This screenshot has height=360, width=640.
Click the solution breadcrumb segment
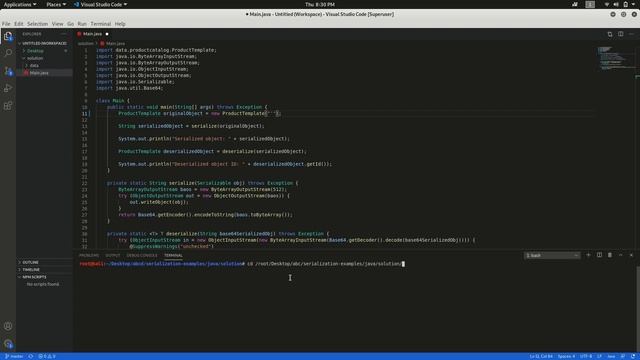(x=86, y=43)
